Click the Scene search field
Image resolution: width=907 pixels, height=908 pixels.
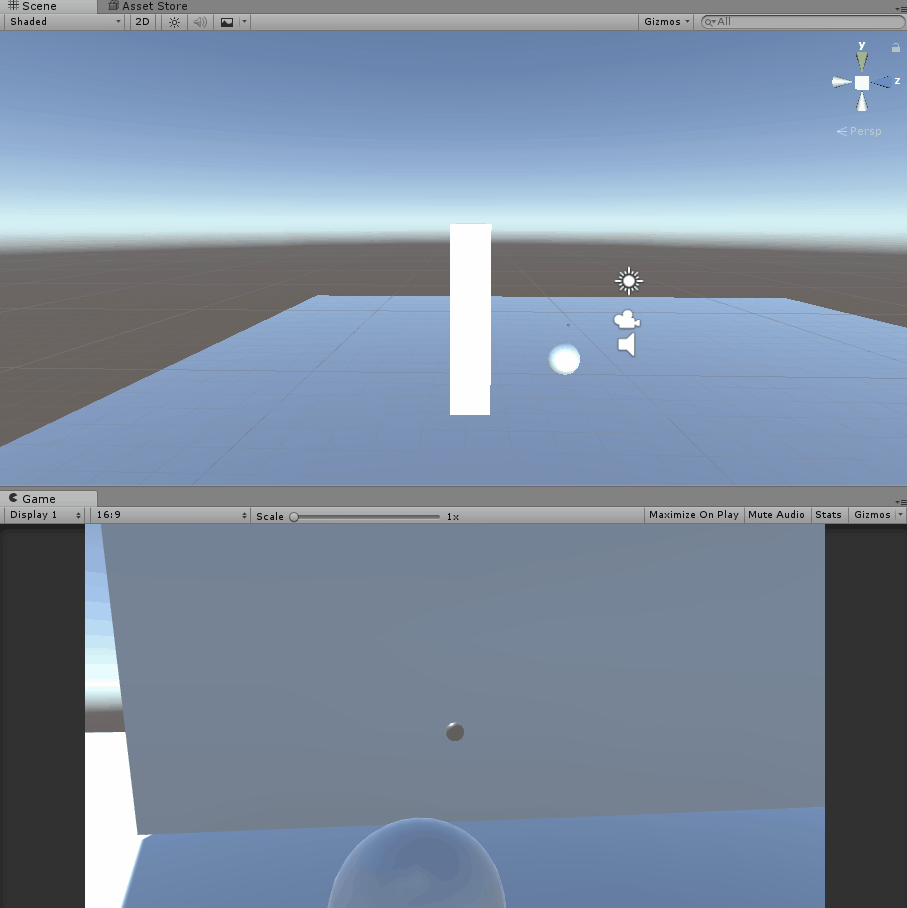(802, 22)
